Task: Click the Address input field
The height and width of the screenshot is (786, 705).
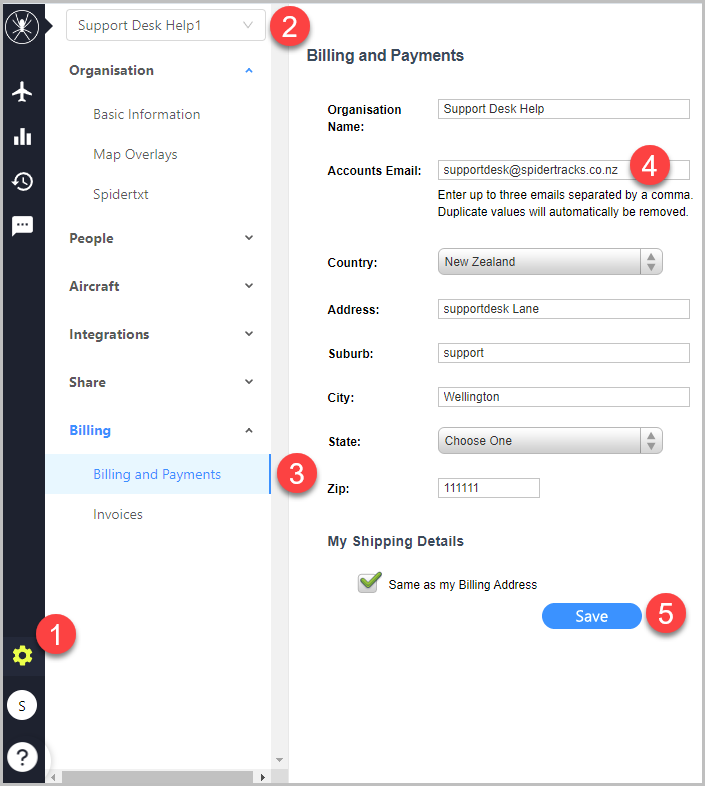Action: 564,309
